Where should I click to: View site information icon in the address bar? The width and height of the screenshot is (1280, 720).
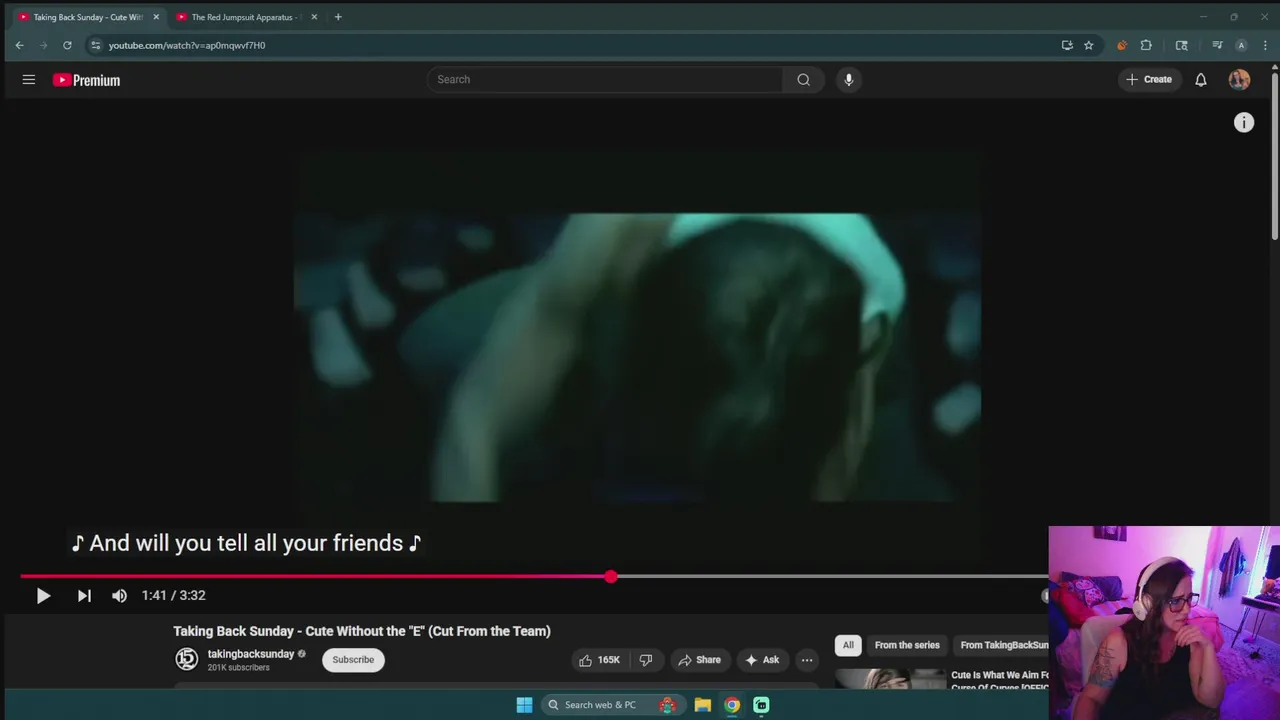[95, 45]
